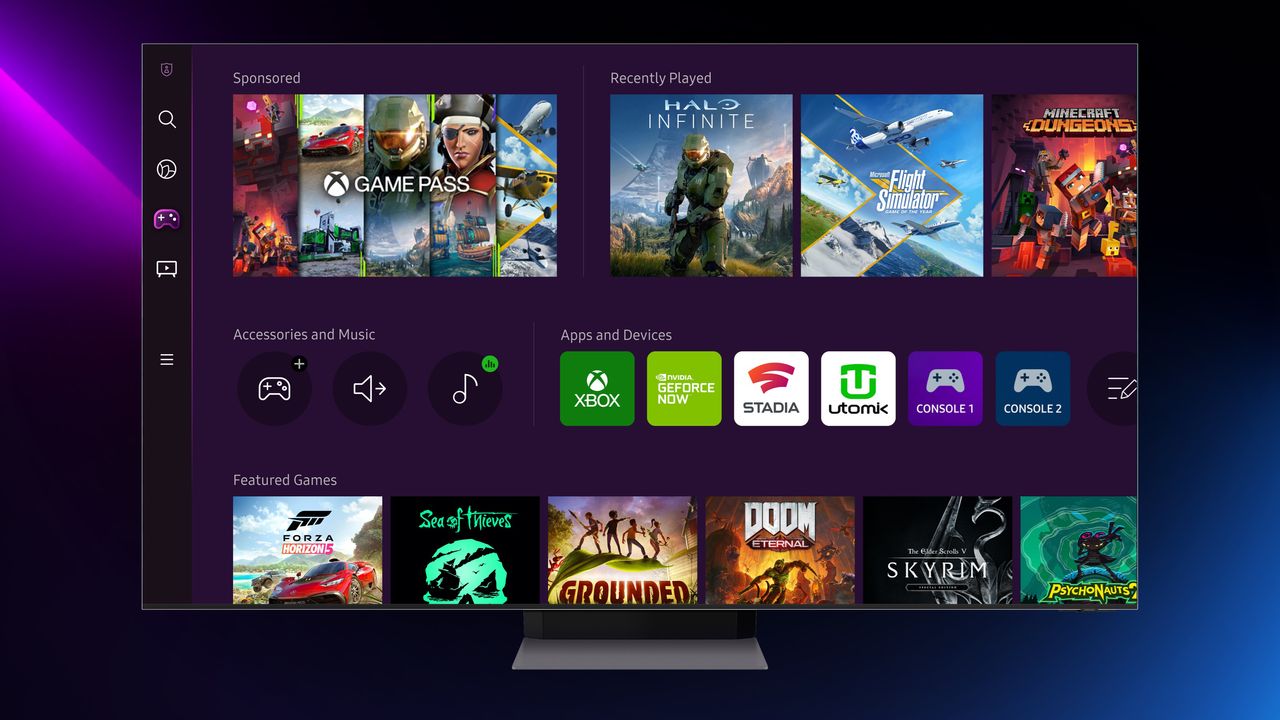Select Sea of Thieves featured game

pyautogui.click(x=465, y=550)
